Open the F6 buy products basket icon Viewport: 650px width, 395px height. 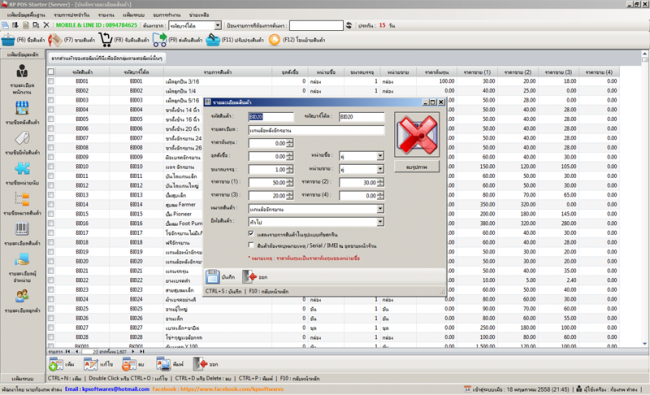(8, 40)
